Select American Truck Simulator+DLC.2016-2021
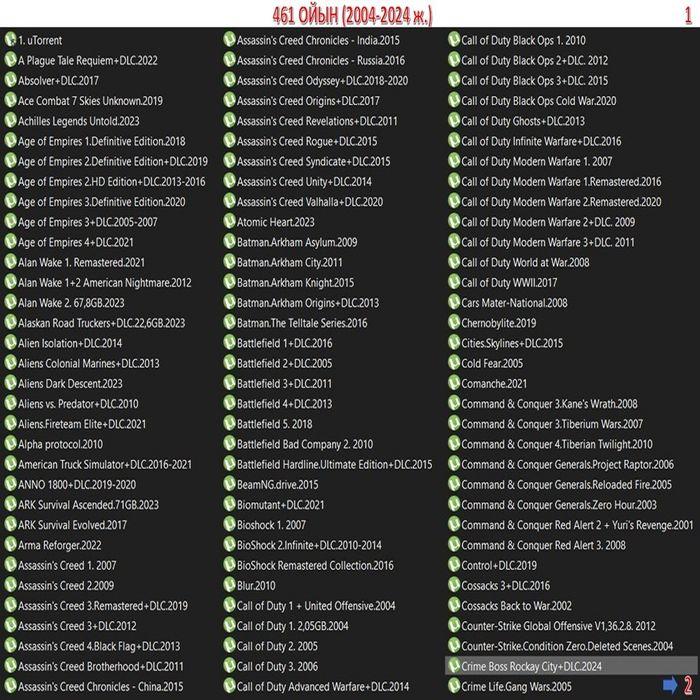This screenshot has height=700, width=700. coord(104,464)
